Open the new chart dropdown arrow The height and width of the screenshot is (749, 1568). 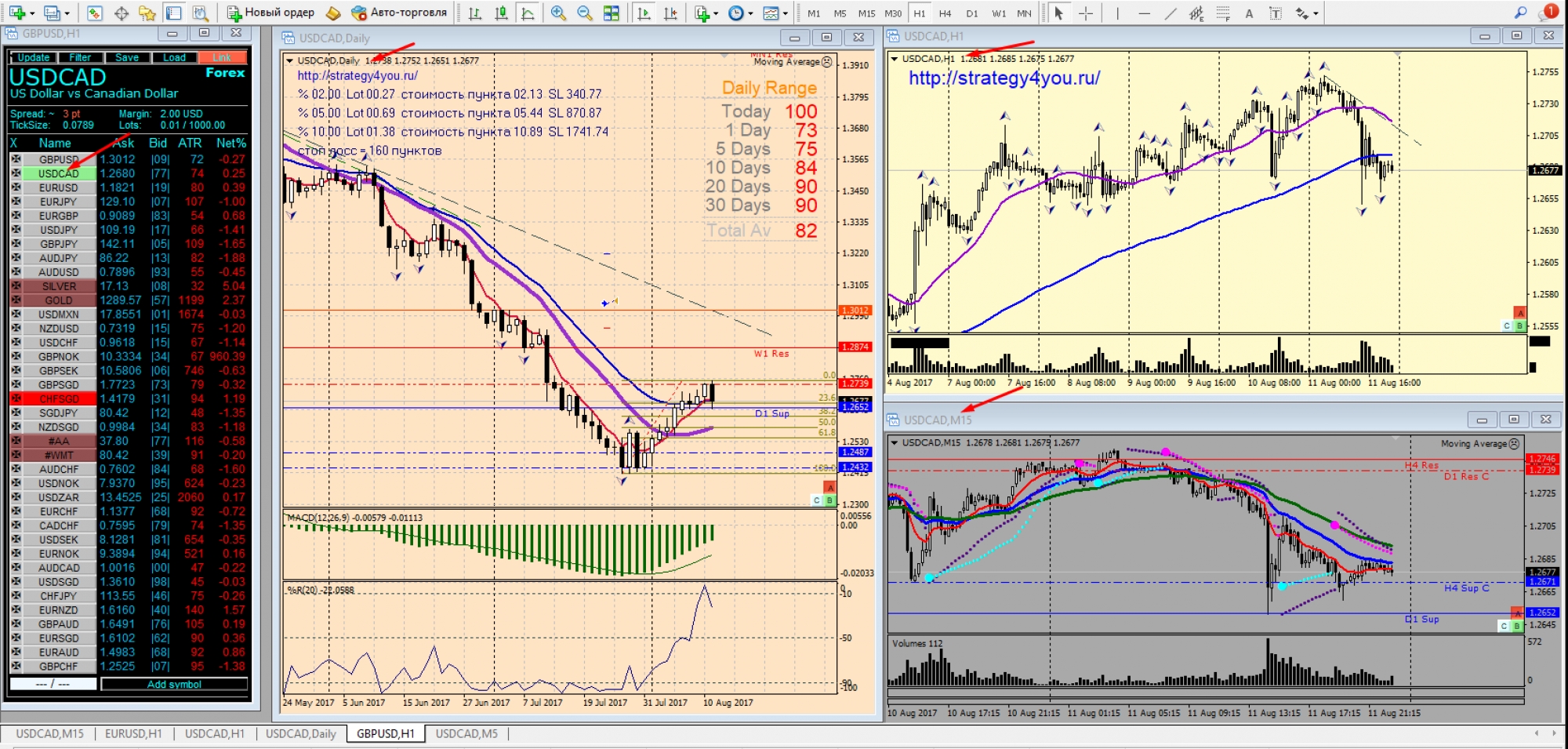point(32,13)
